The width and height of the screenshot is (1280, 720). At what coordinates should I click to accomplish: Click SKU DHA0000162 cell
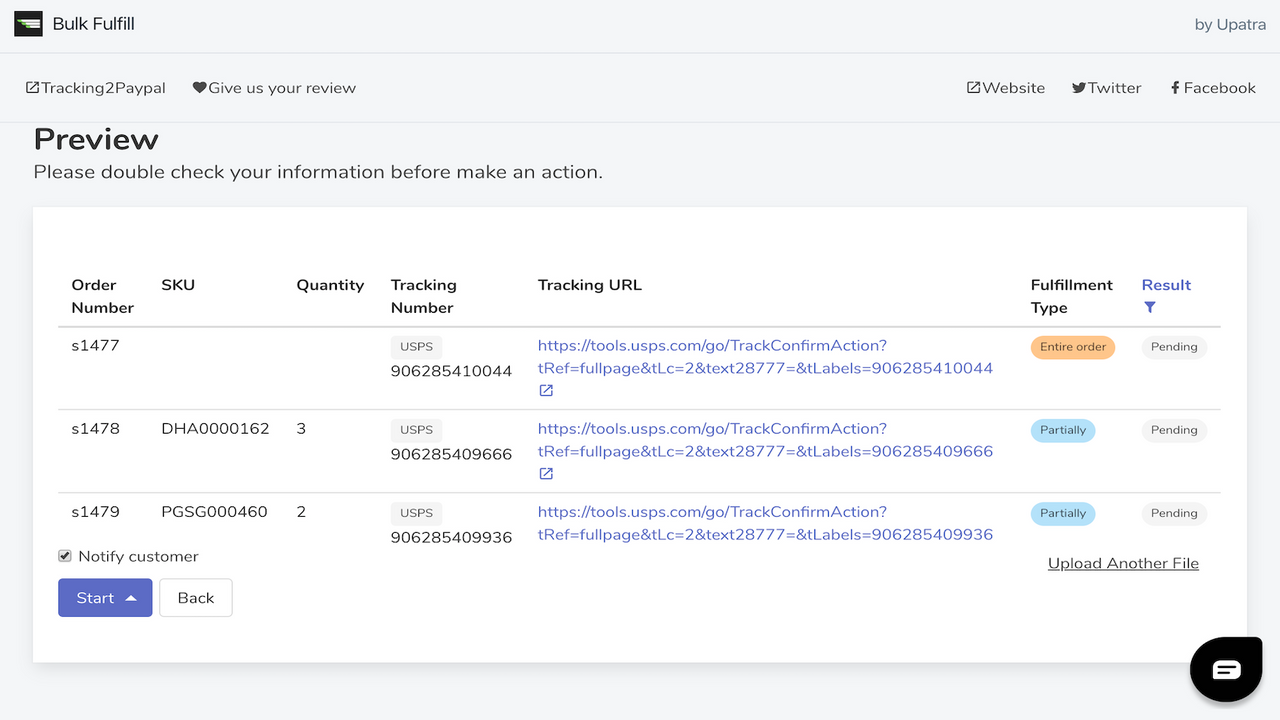click(x=215, y=429)
